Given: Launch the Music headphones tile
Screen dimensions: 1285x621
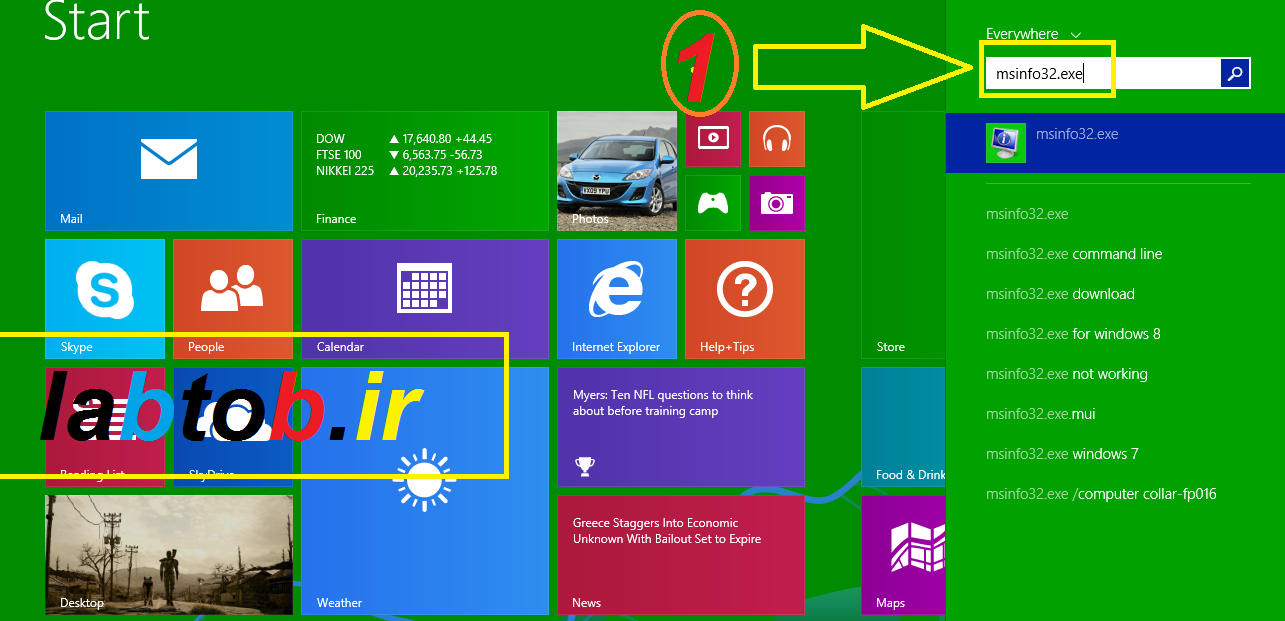Looking at the screenshot, I should pos(777,139).
